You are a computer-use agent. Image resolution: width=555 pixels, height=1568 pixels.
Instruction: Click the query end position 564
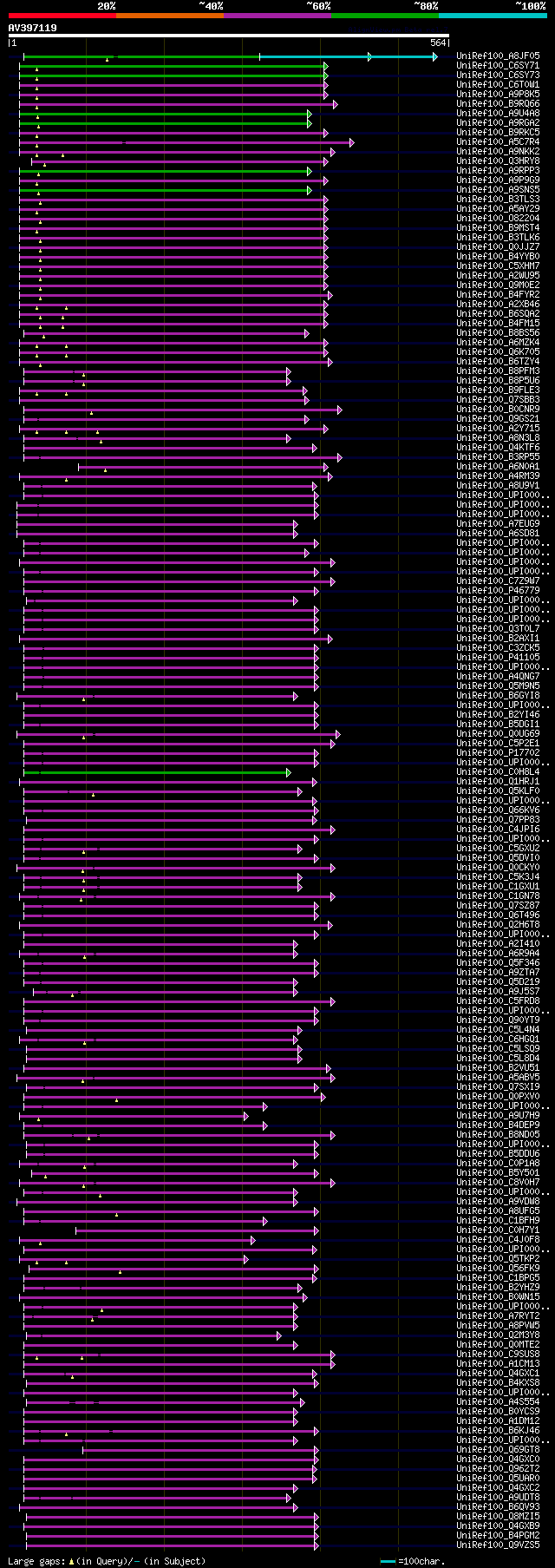tap(437, 43)
